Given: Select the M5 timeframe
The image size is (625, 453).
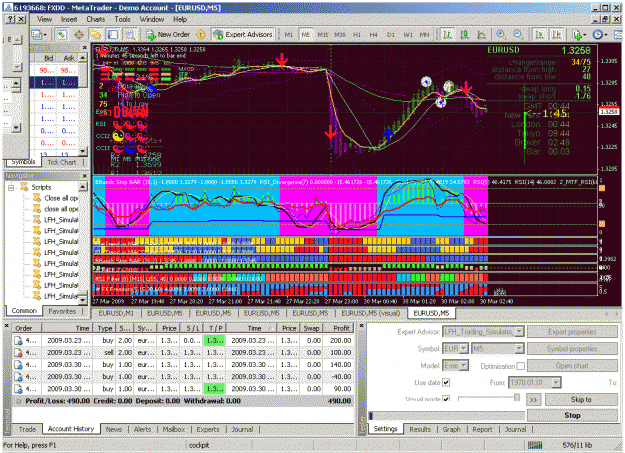Looking at the screenshot, I should coord(305,35).
